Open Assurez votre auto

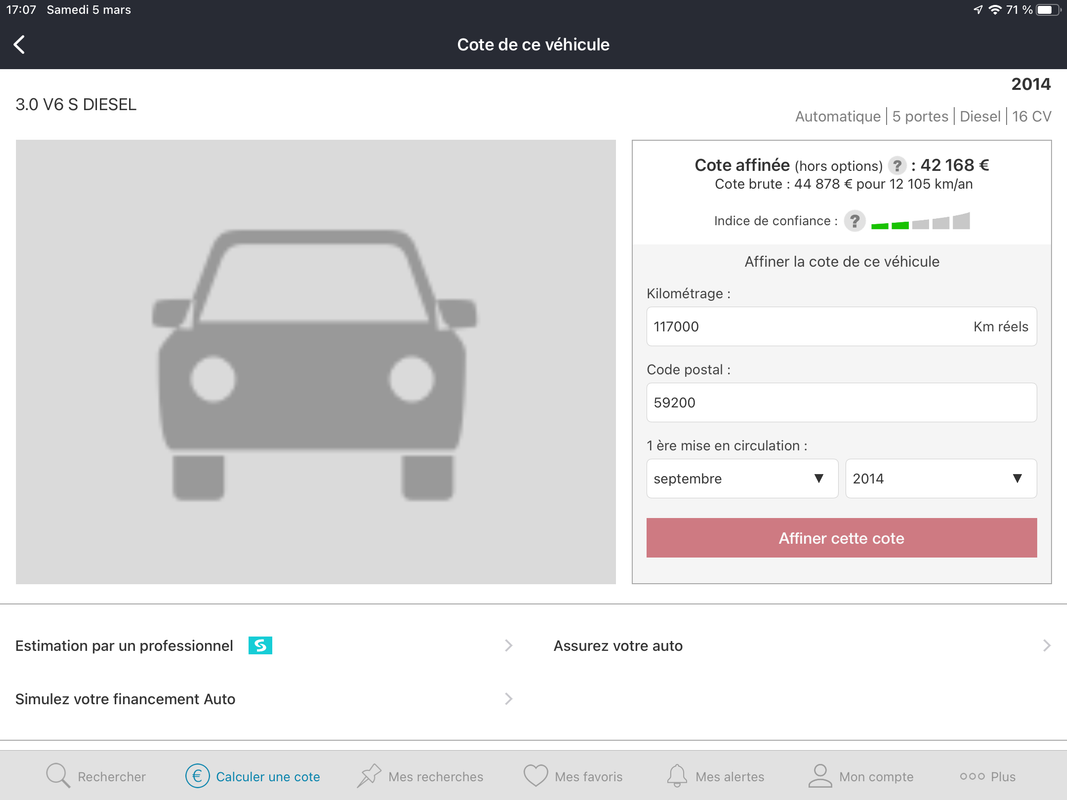[x=803, y=646]
